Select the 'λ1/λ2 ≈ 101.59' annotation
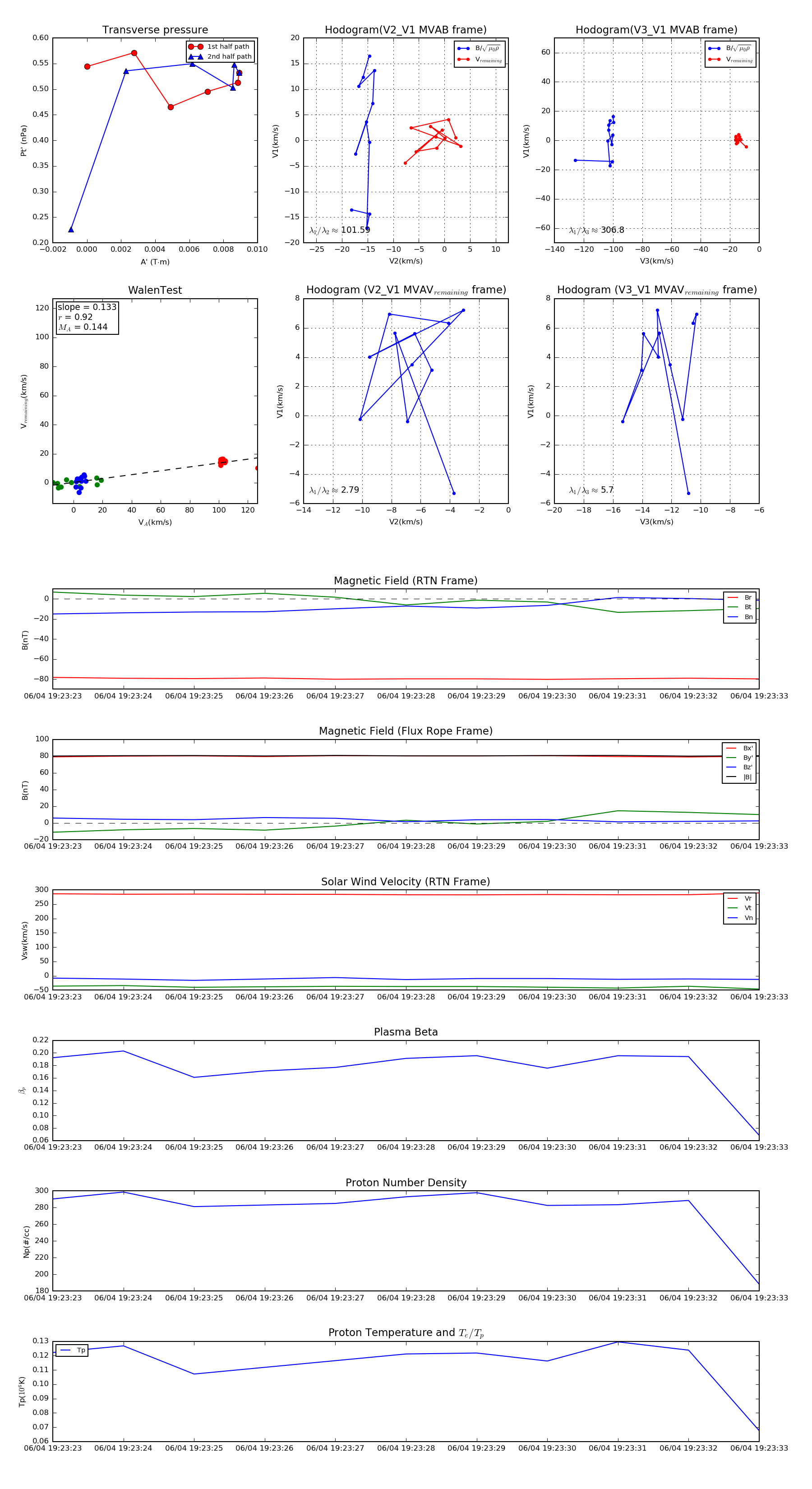The height and width of the screenshot is (1489, 812). (339, 230)
